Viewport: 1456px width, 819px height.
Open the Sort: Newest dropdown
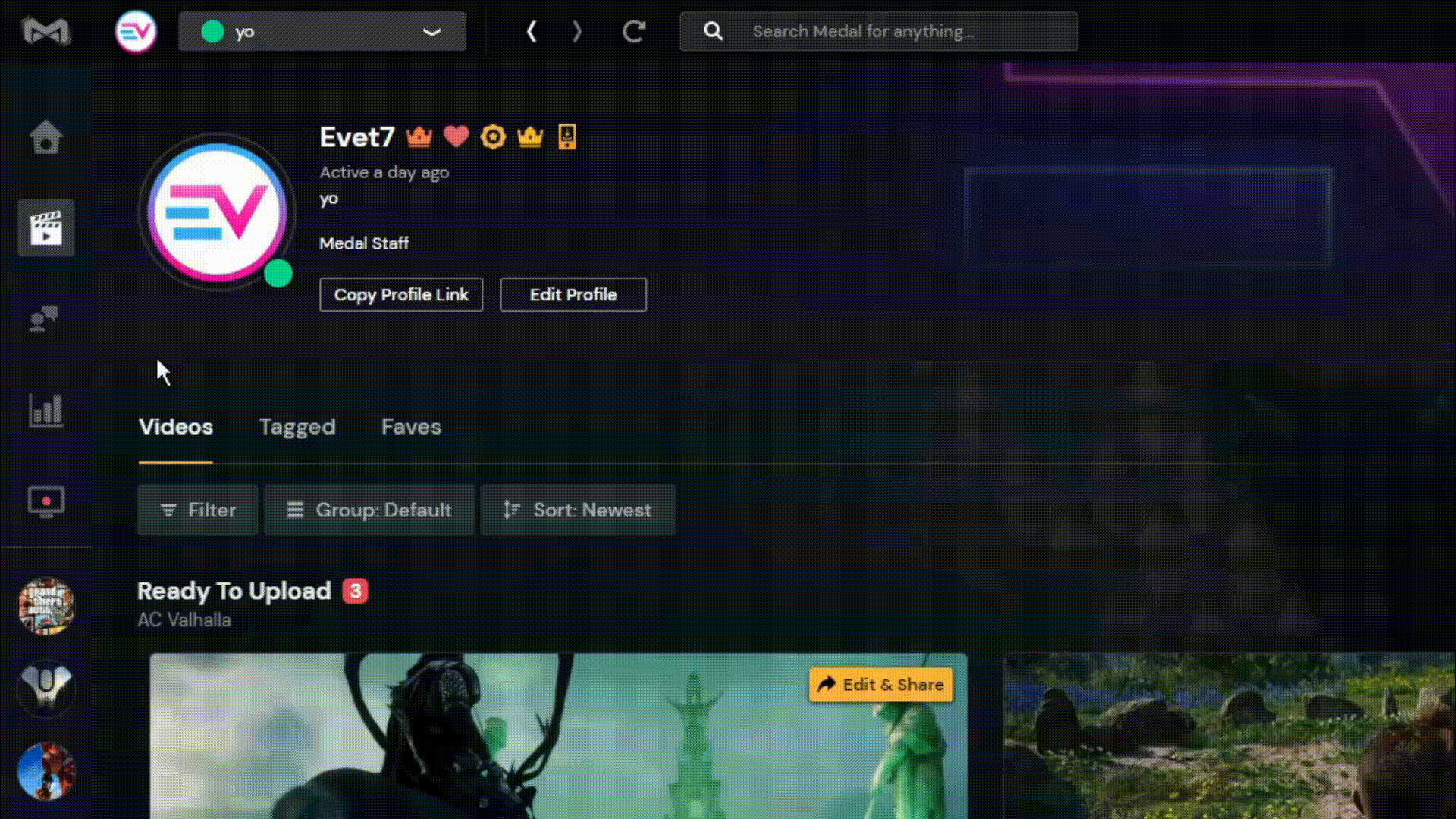pyautogui.click(x=578, y=510)
